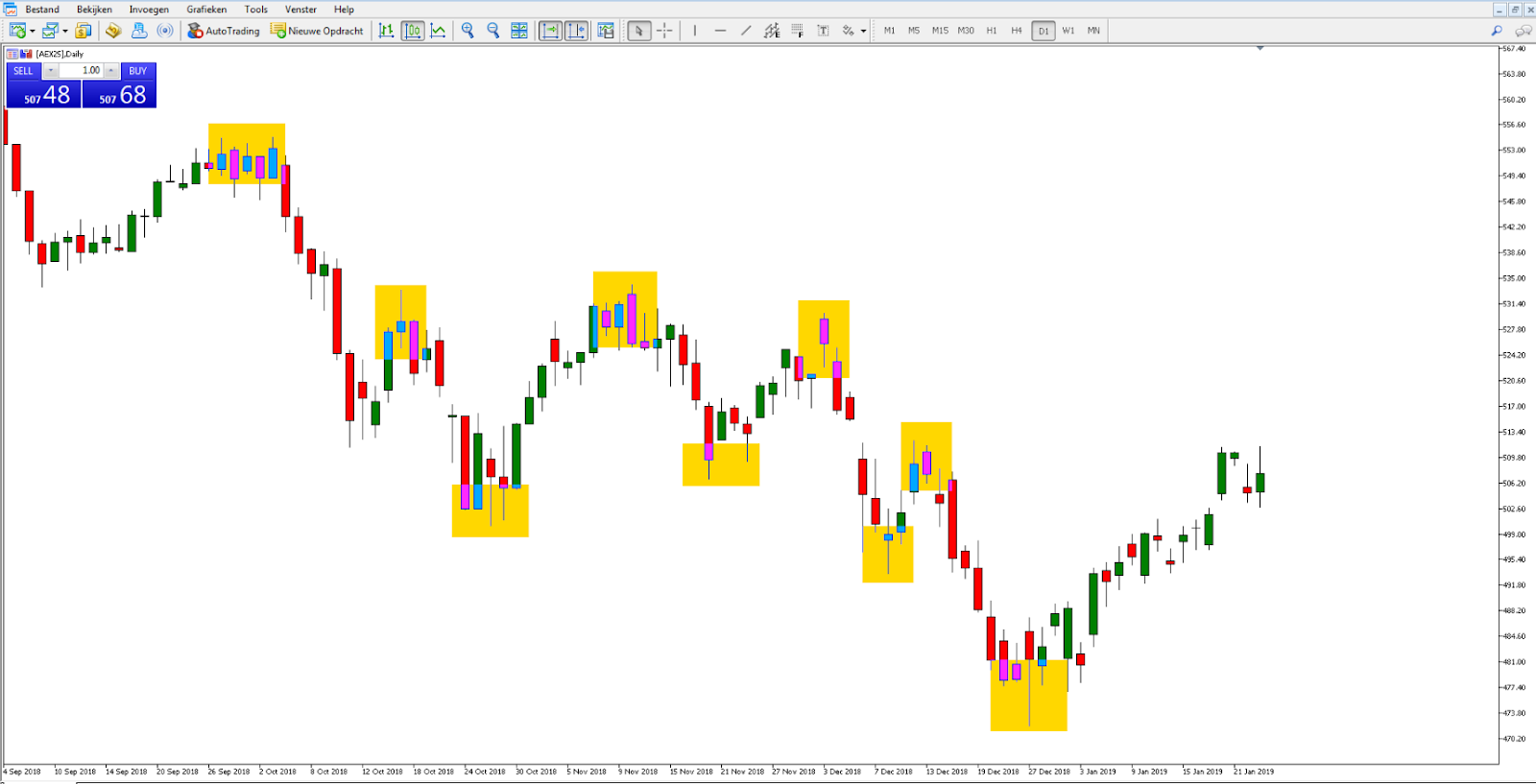1536x784 pixels.
Task: Toggle chart shift
Action: click(x=577, y=31)
